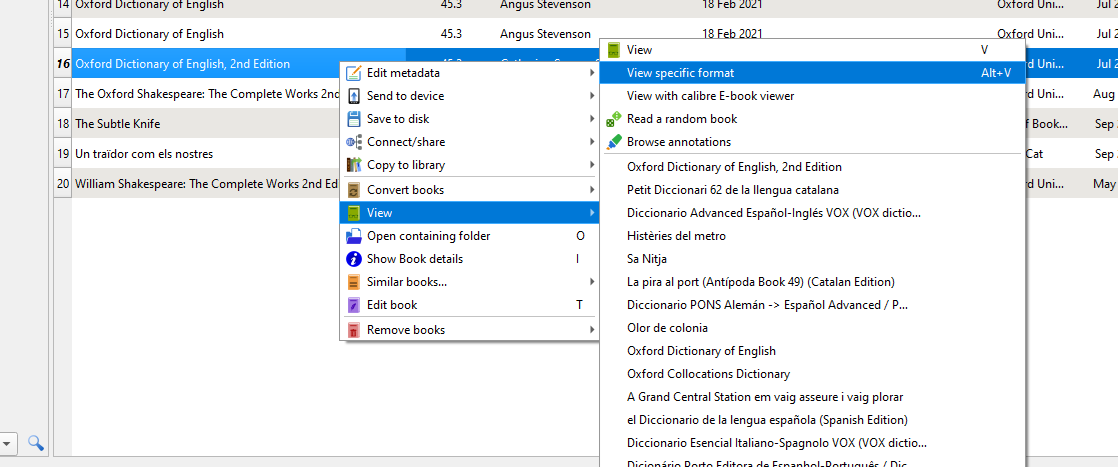The image size is (1118, 467).
Task: Click the Save to disk icon
Action: coord(353,119)
